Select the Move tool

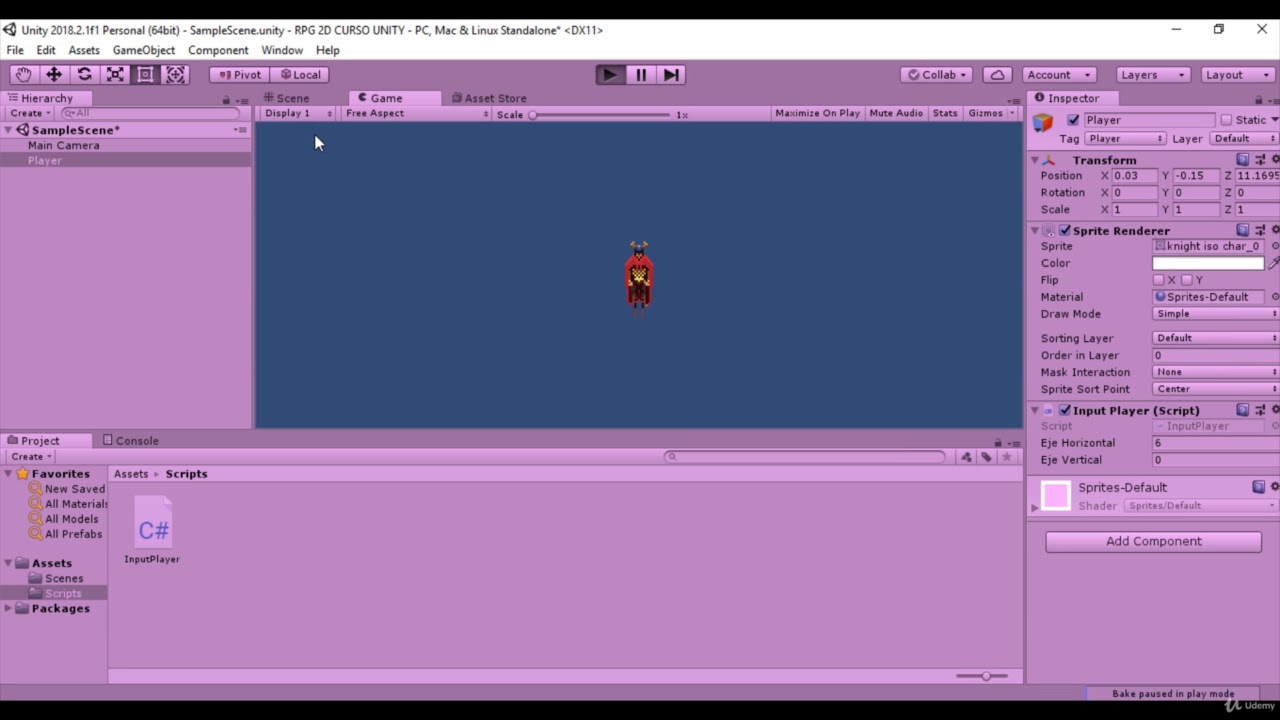(x=54, y=74)
